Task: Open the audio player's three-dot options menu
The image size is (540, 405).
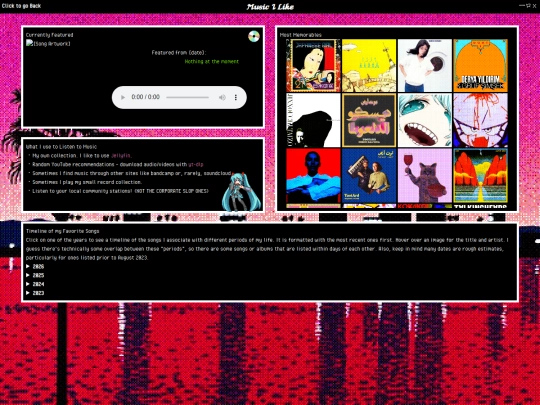Action: pos(236,97)
